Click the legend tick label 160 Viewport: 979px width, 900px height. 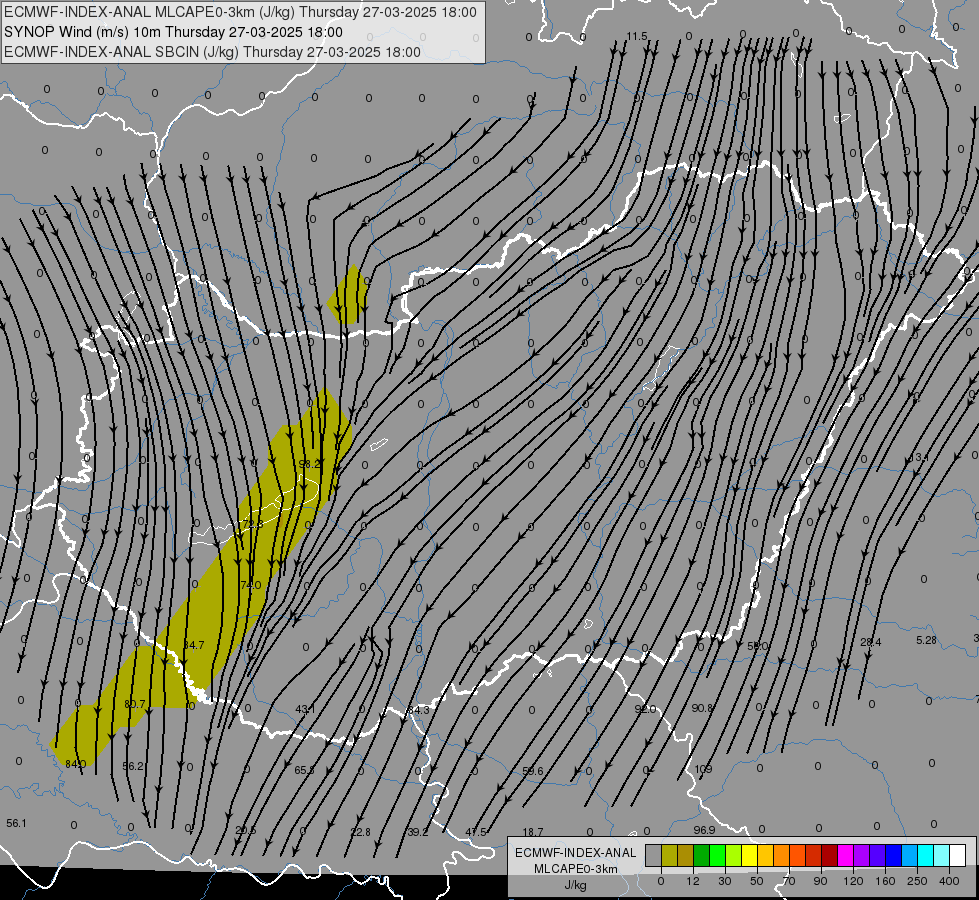[x=885, y=881]
